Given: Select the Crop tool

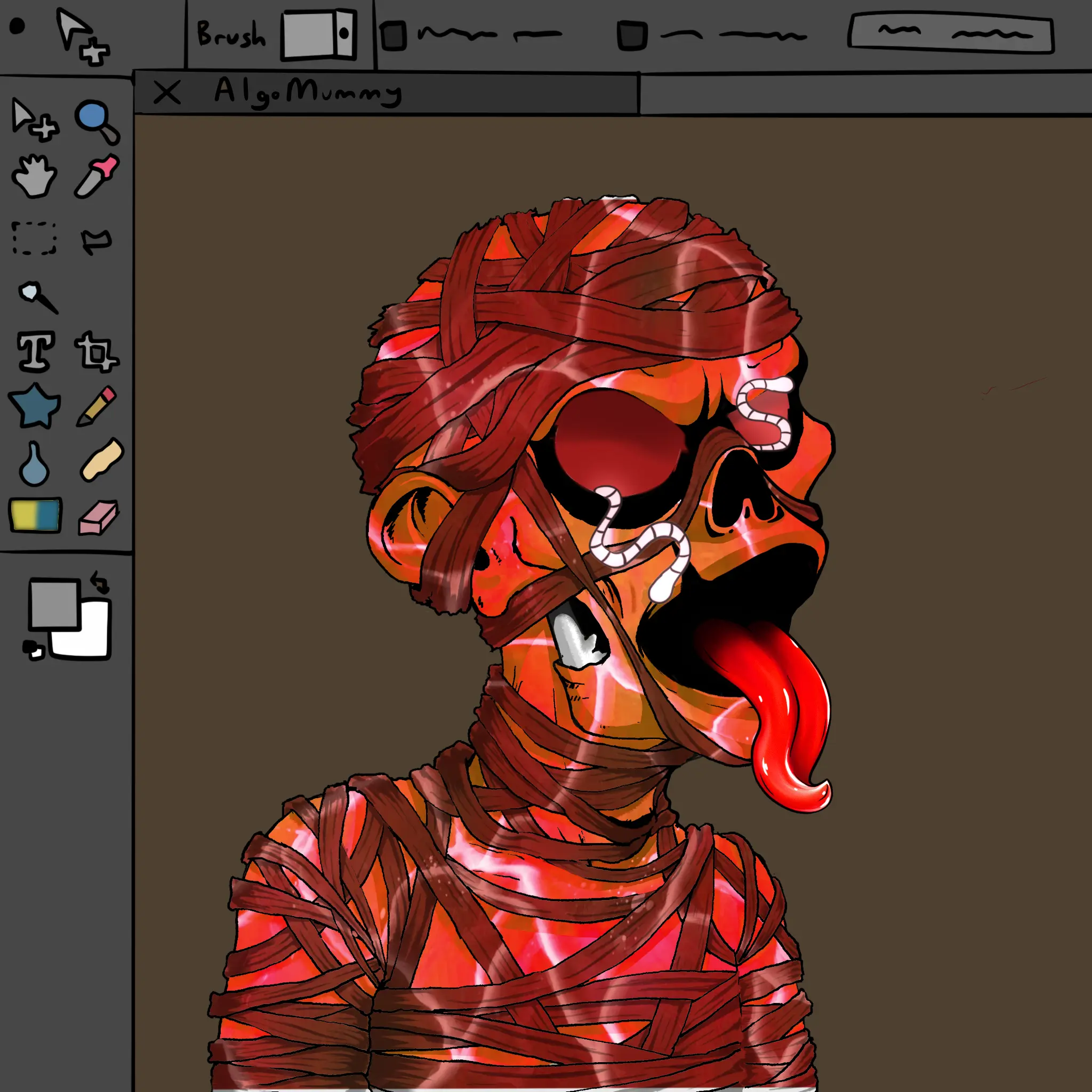Looking at the screenshot, I should tap(96, 352).
